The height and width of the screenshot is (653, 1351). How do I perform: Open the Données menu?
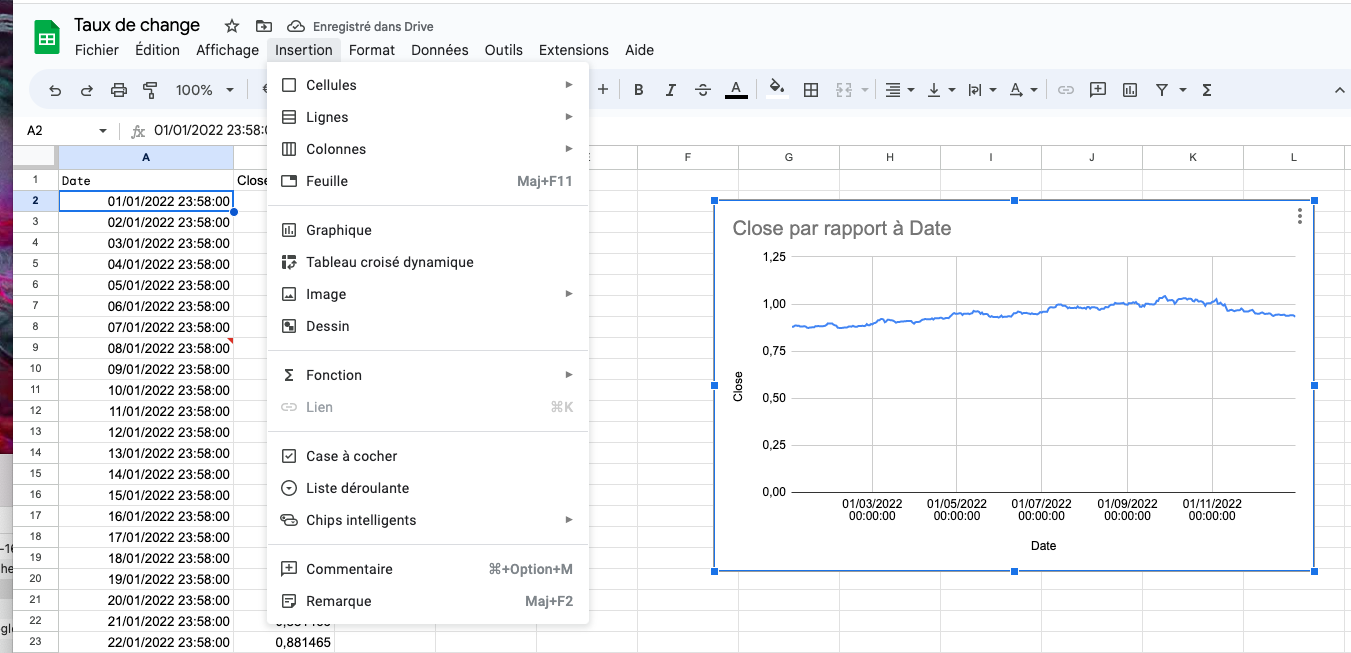tap(439, 49)
